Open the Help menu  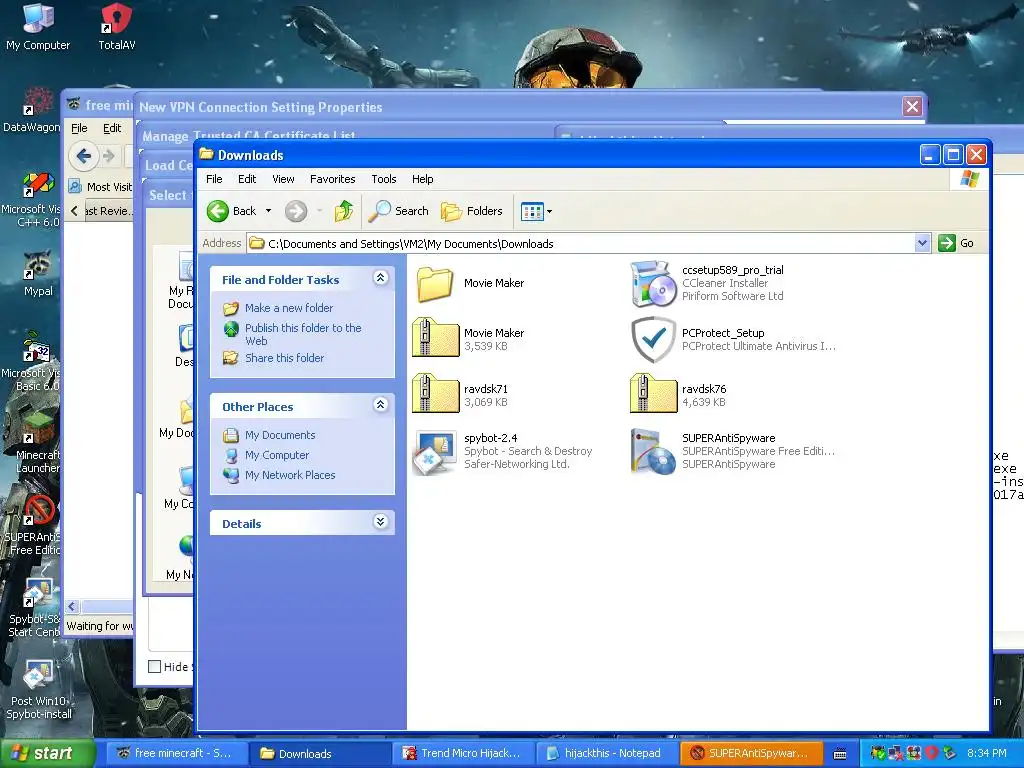423,179
